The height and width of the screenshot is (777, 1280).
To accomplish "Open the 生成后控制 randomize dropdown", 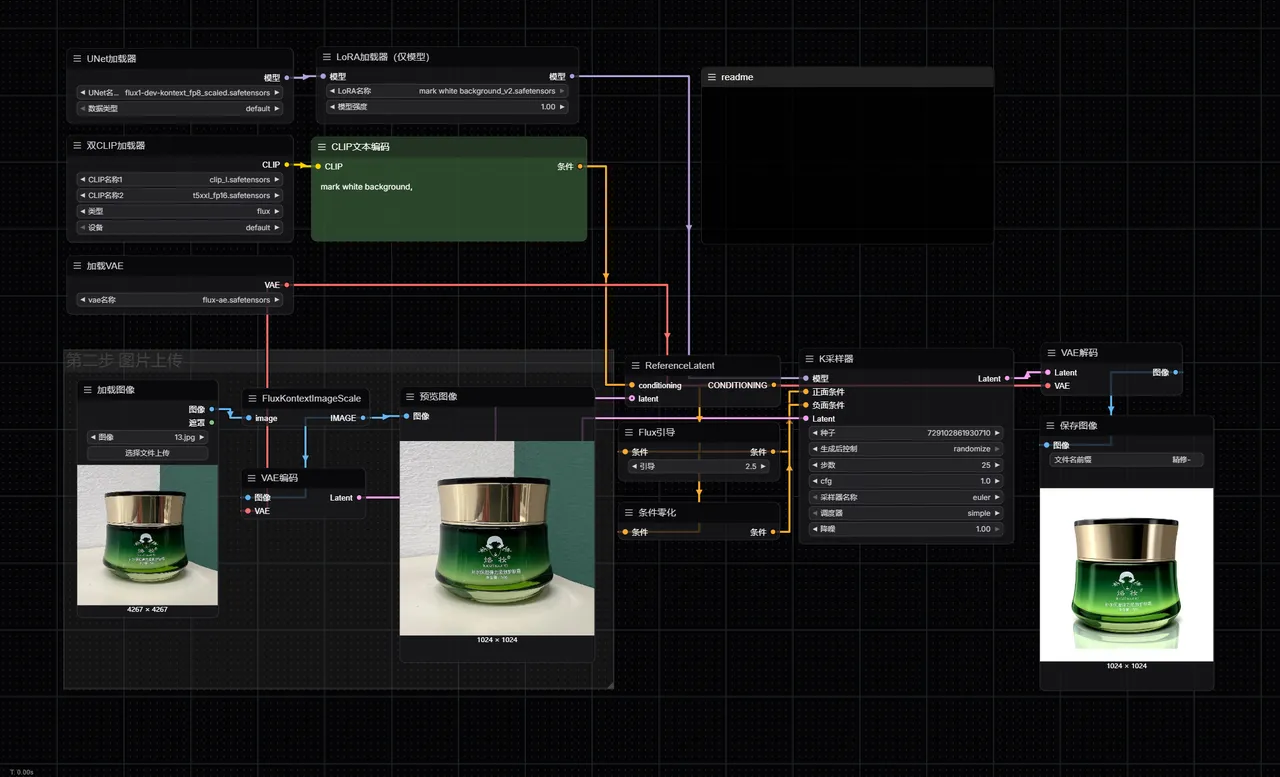I will click(905, 449).
